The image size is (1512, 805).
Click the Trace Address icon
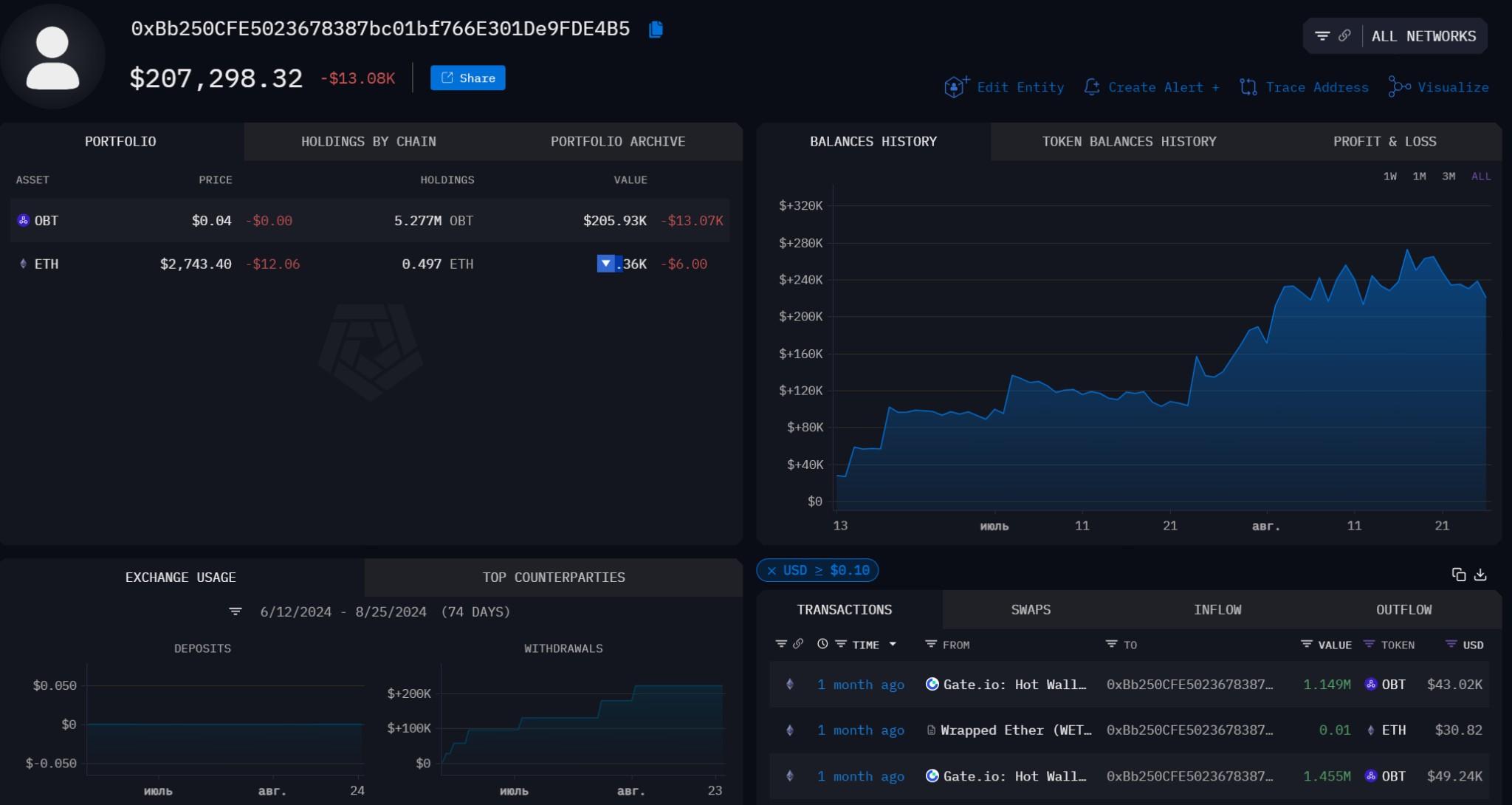(1248, 87)
